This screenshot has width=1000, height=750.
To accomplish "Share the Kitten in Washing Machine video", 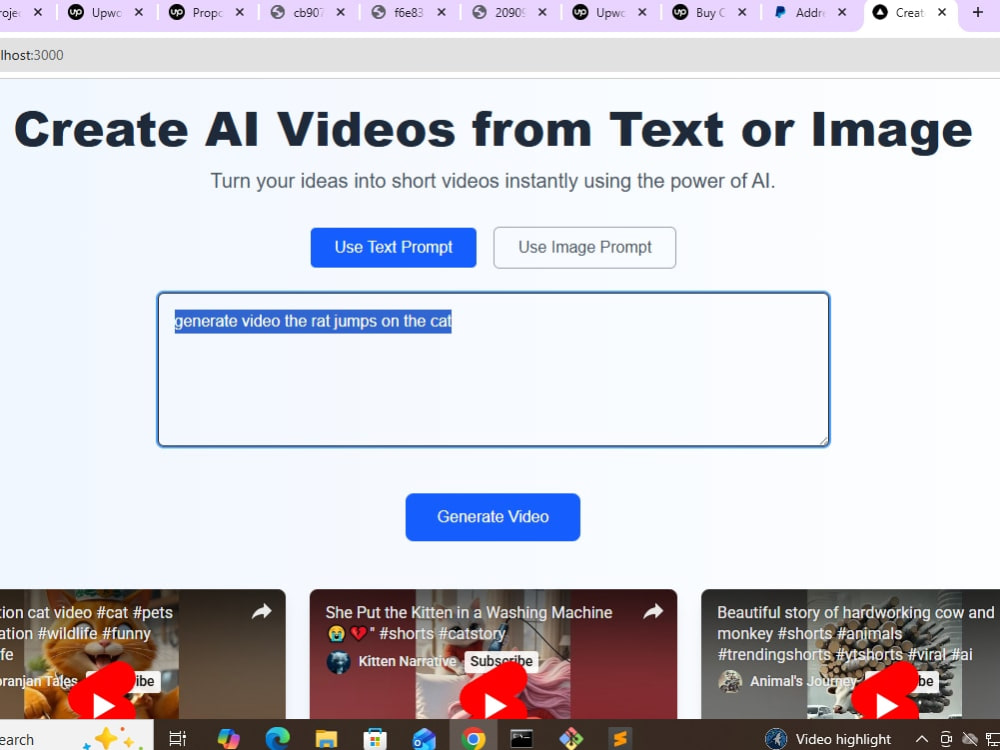I will [x=653, y=612].
